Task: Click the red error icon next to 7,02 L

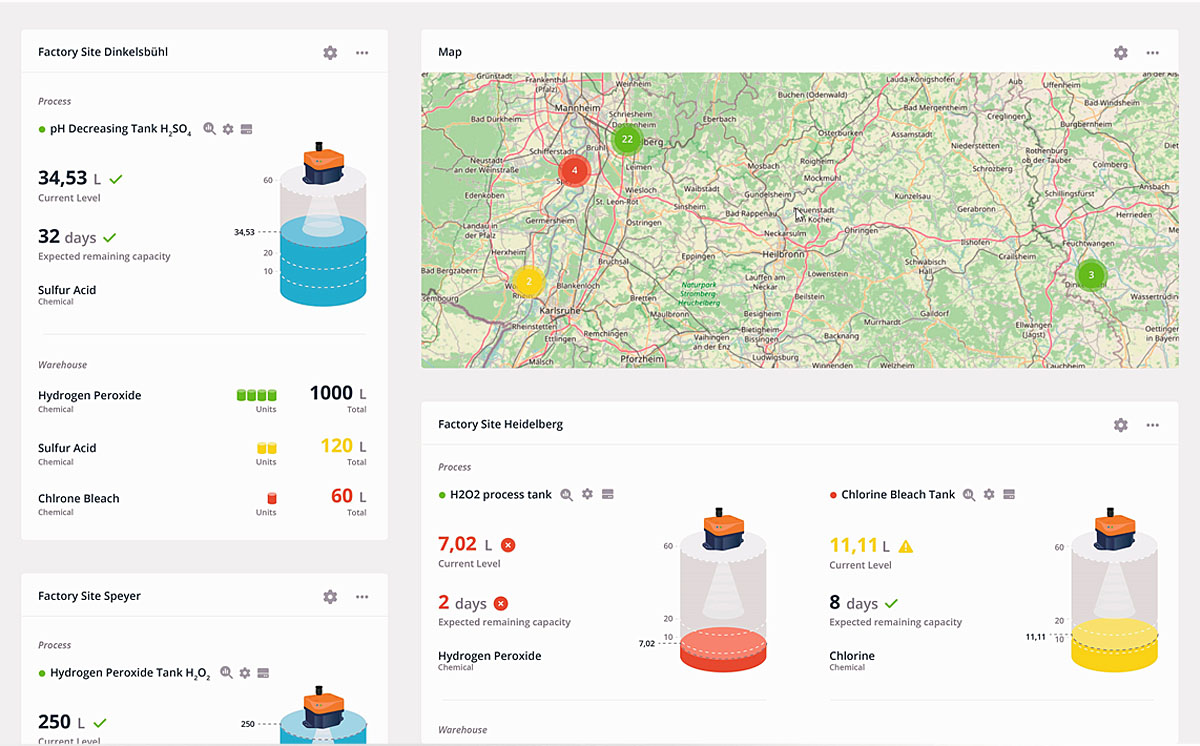Action: (508, 545)
